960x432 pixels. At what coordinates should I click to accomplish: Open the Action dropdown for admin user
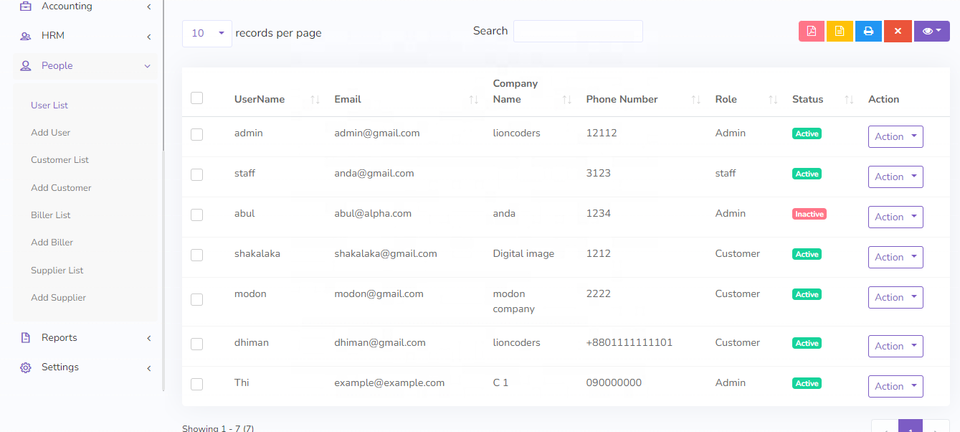895,137
